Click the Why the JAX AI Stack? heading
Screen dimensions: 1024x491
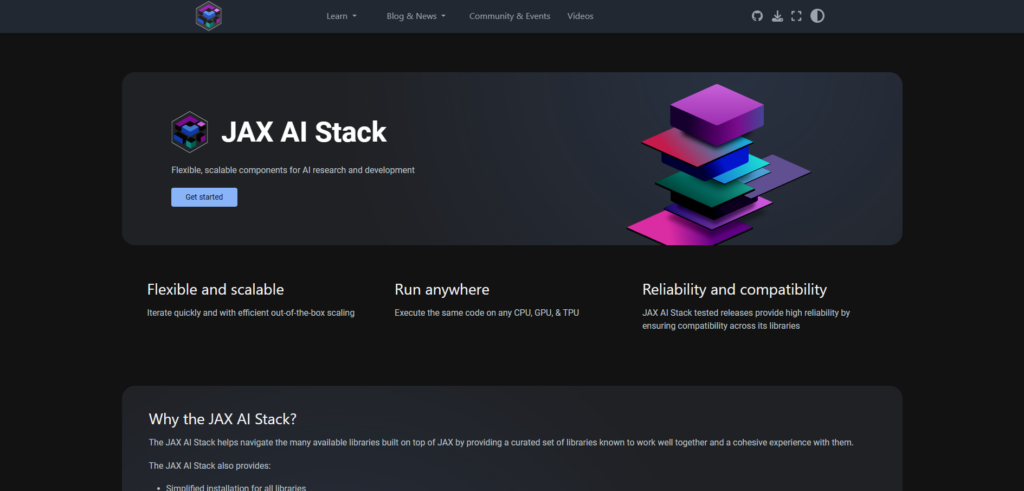click(x=223, y=419)
